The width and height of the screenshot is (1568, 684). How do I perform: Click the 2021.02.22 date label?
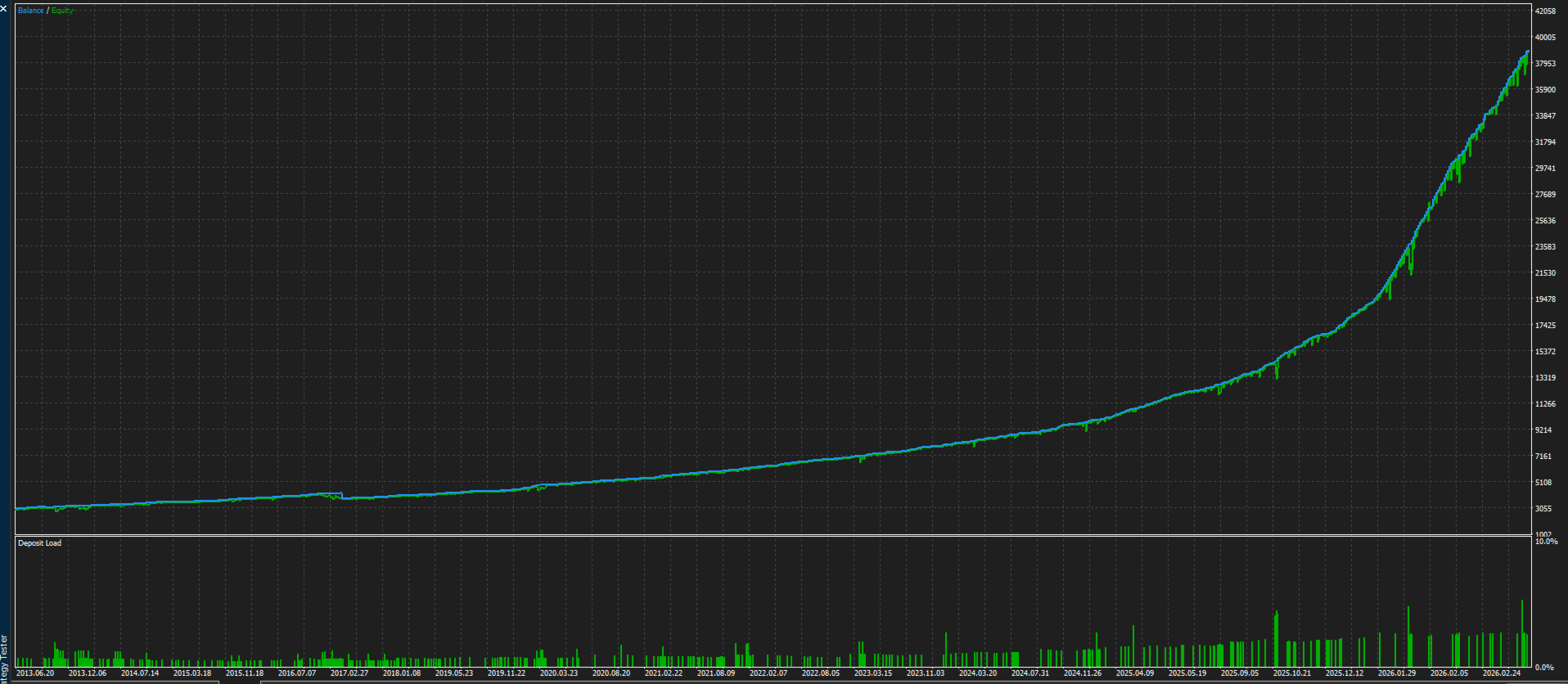click(664, 673)
